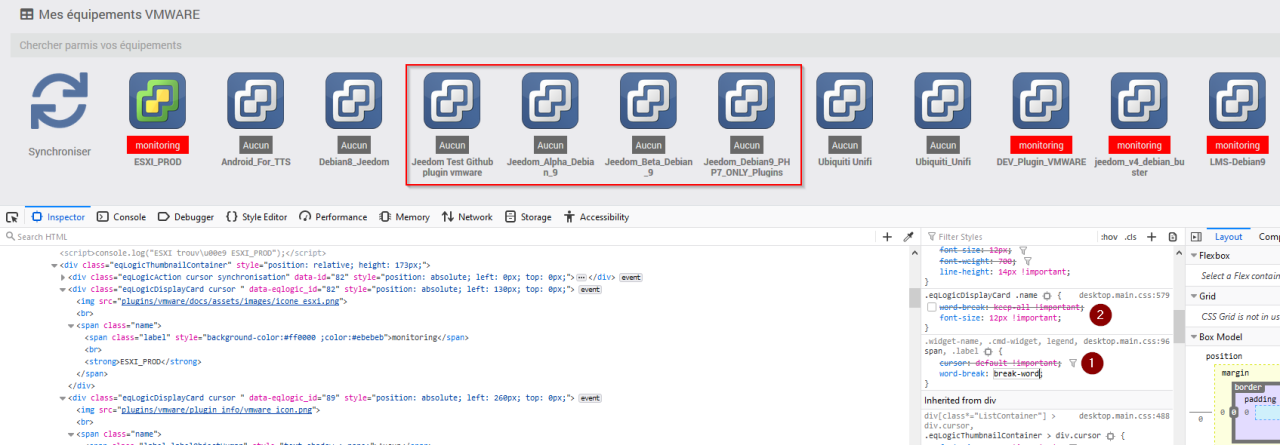
Task: Open the Ubiquiti_Unifi (underscore) VM icon
Action: pos(942,101)
